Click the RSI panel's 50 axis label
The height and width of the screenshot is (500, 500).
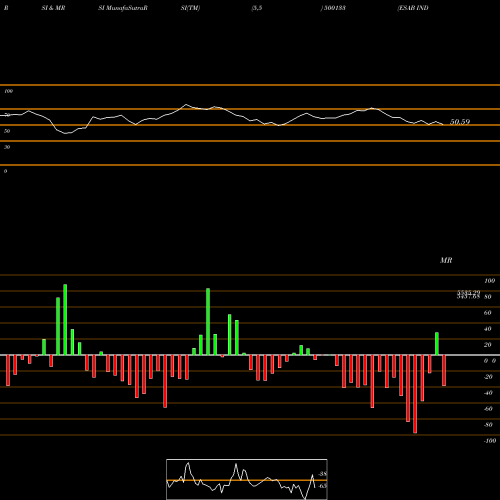[7, 131]
